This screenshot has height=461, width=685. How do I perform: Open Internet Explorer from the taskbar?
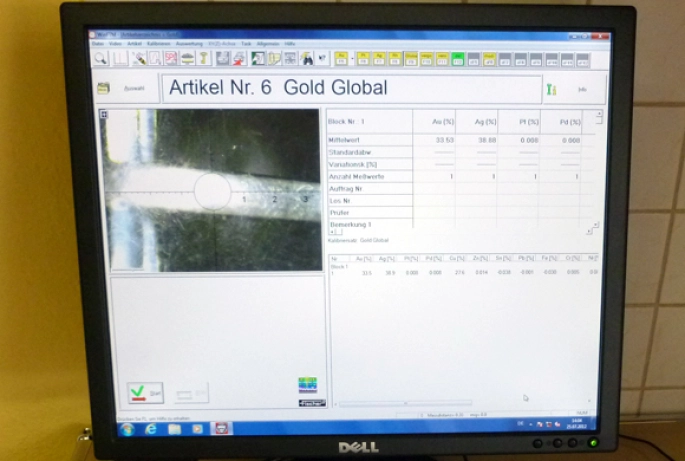pyautogui.click(x=151, y=428)
